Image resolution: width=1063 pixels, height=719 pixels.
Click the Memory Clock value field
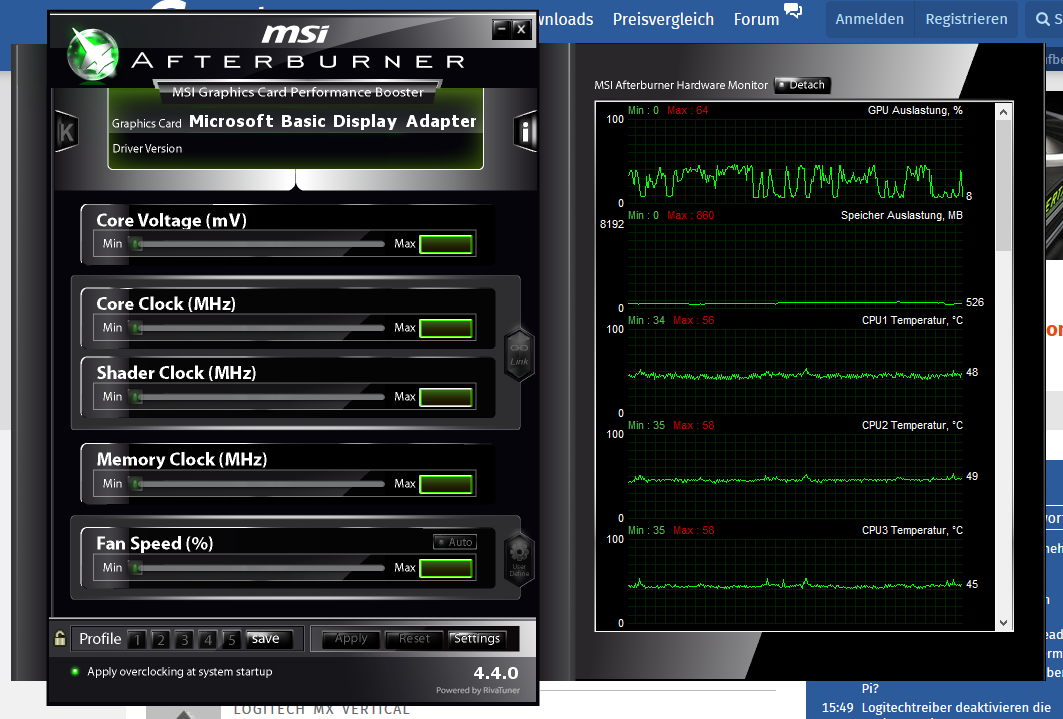click(445, 484)
